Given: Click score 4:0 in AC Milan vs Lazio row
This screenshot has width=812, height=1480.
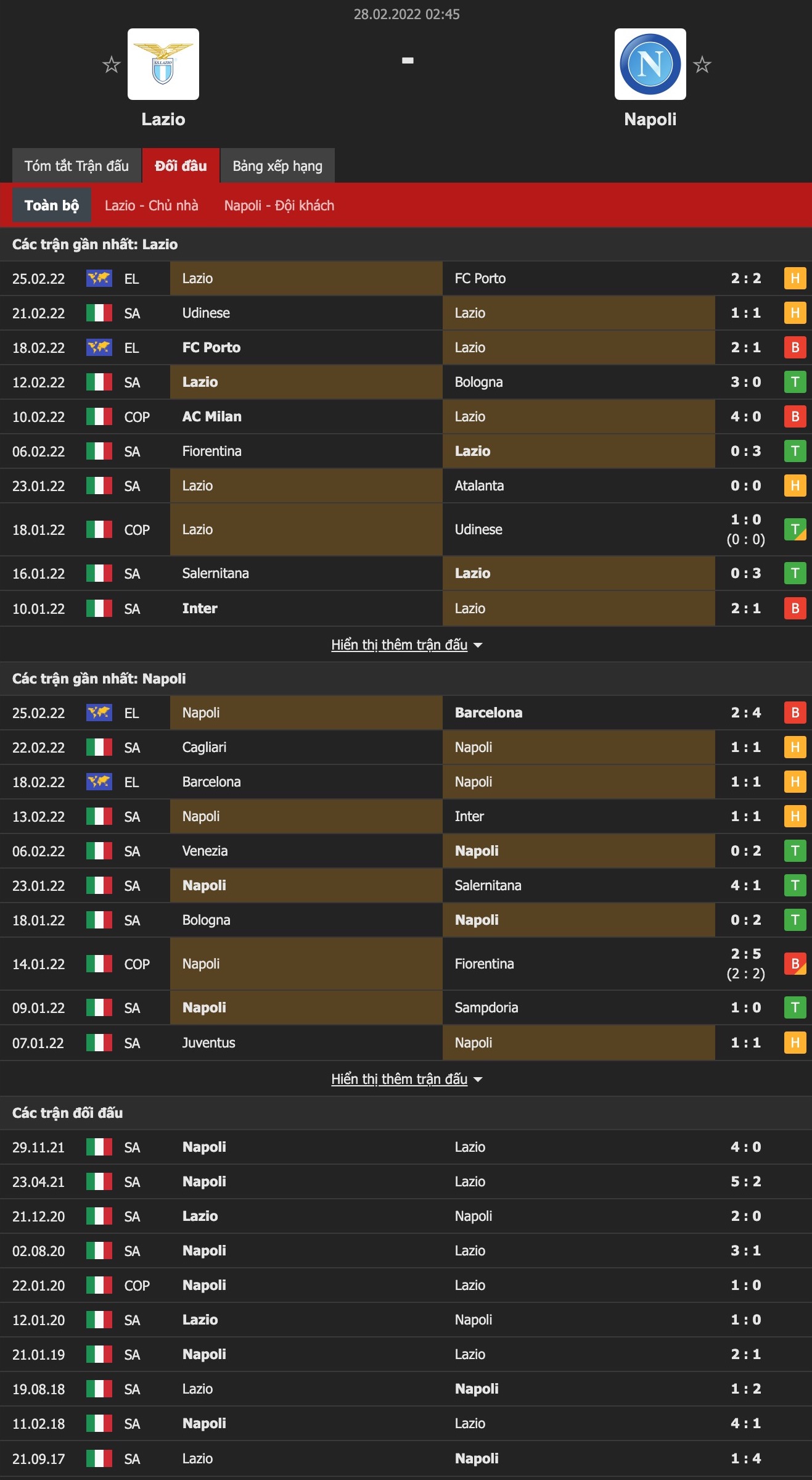Looking at the screenshot, I should click(746, 416).
